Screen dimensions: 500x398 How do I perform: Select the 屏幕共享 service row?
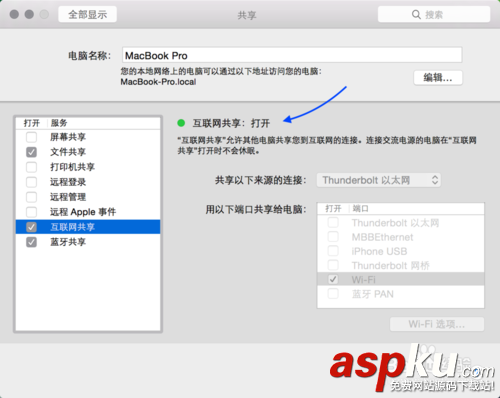(88, 137)
